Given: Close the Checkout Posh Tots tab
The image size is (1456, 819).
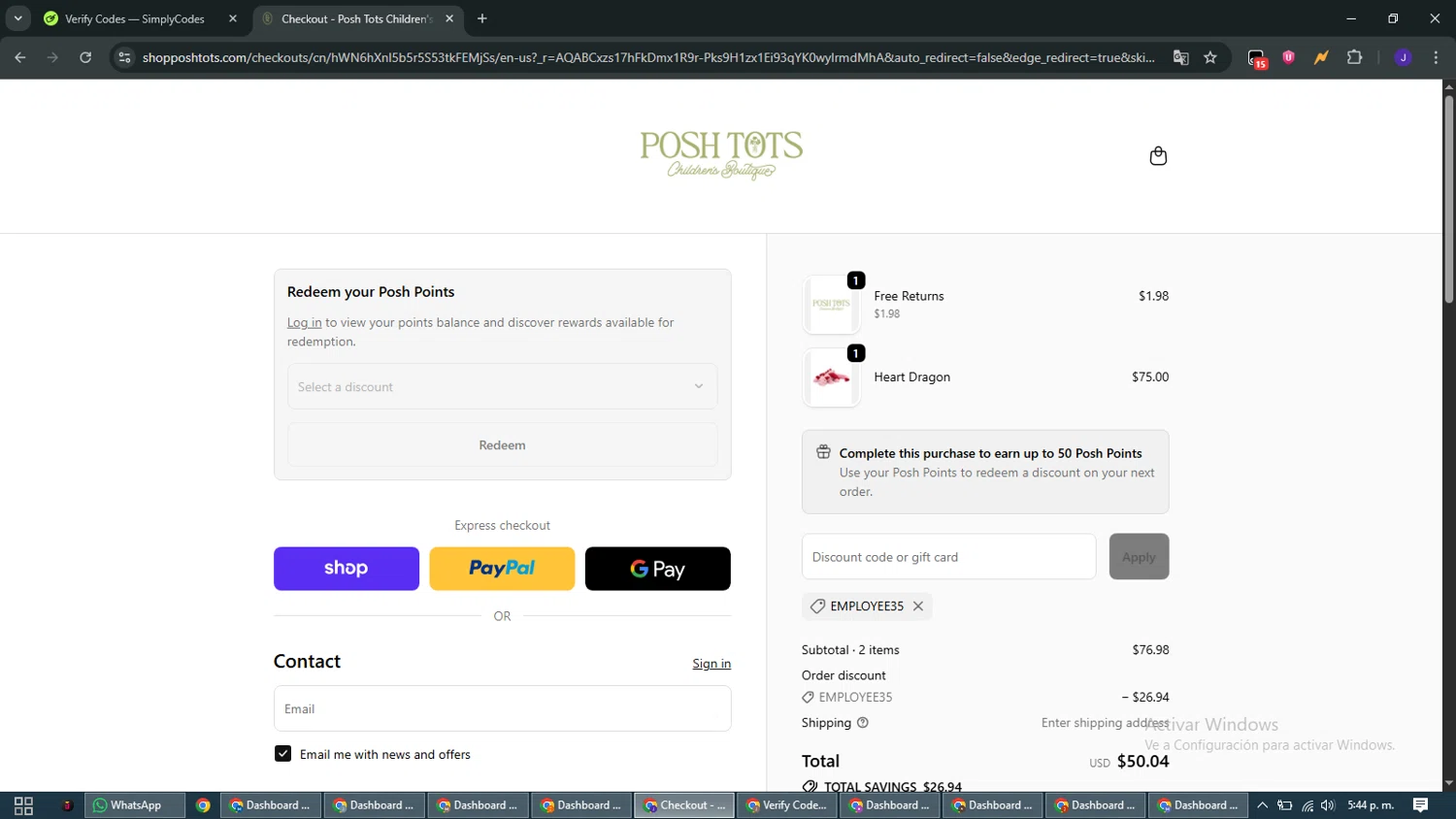Looking at the screenshot, I should tap(449, 18).
